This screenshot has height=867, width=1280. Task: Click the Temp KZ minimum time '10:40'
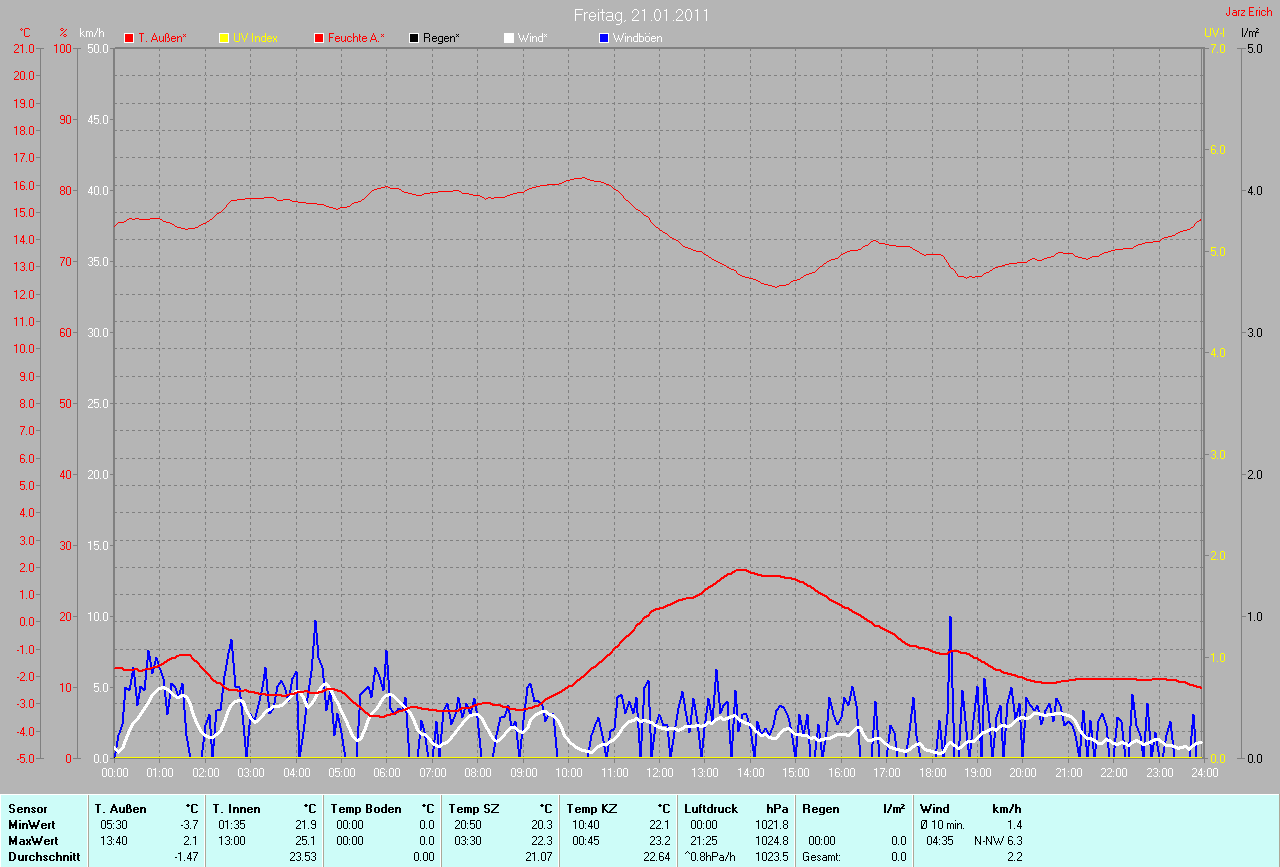[x=585, y=825]
